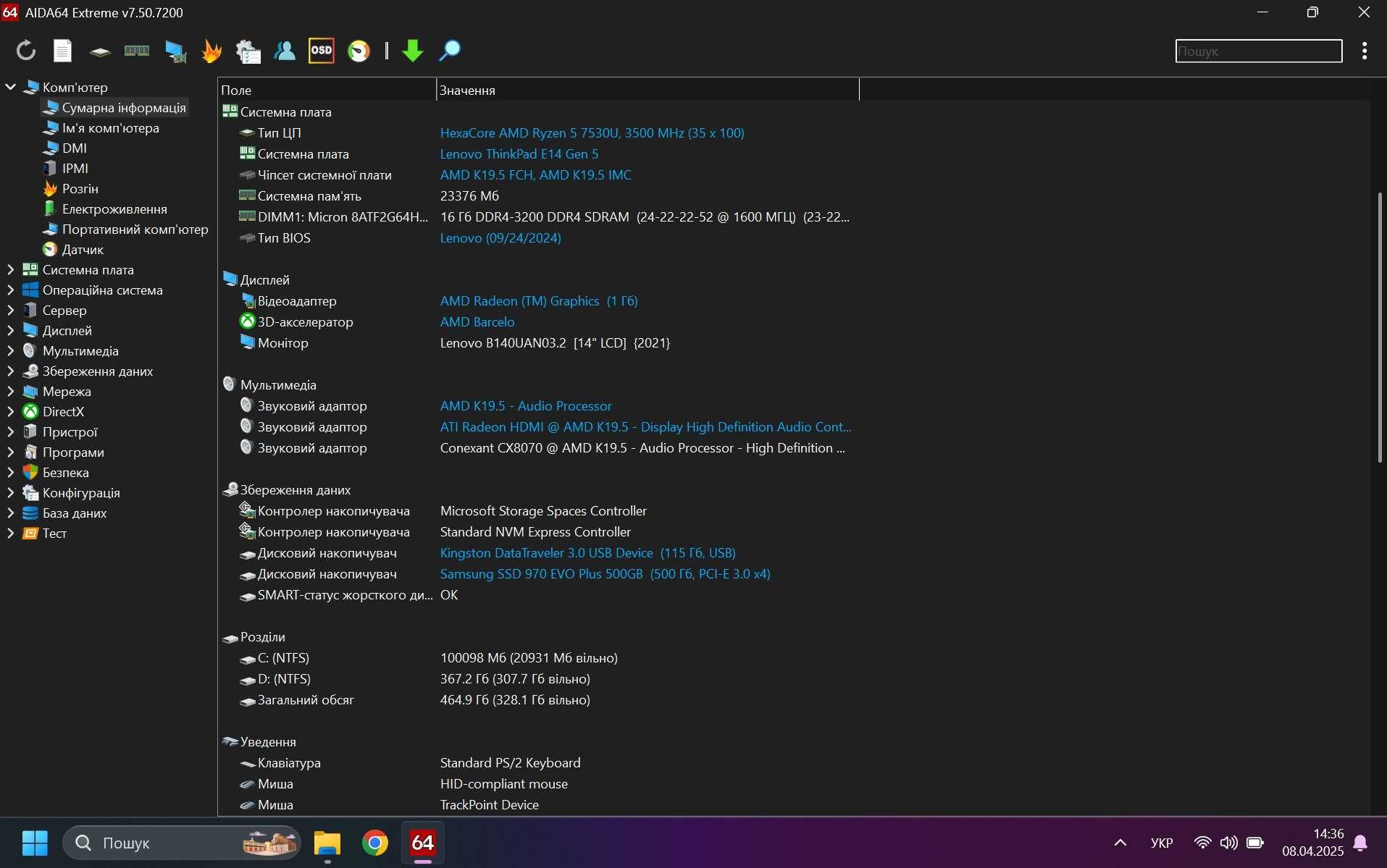Select the C: (NTFS) partition row
This screenshot has height=868, width=1387.
538,657
